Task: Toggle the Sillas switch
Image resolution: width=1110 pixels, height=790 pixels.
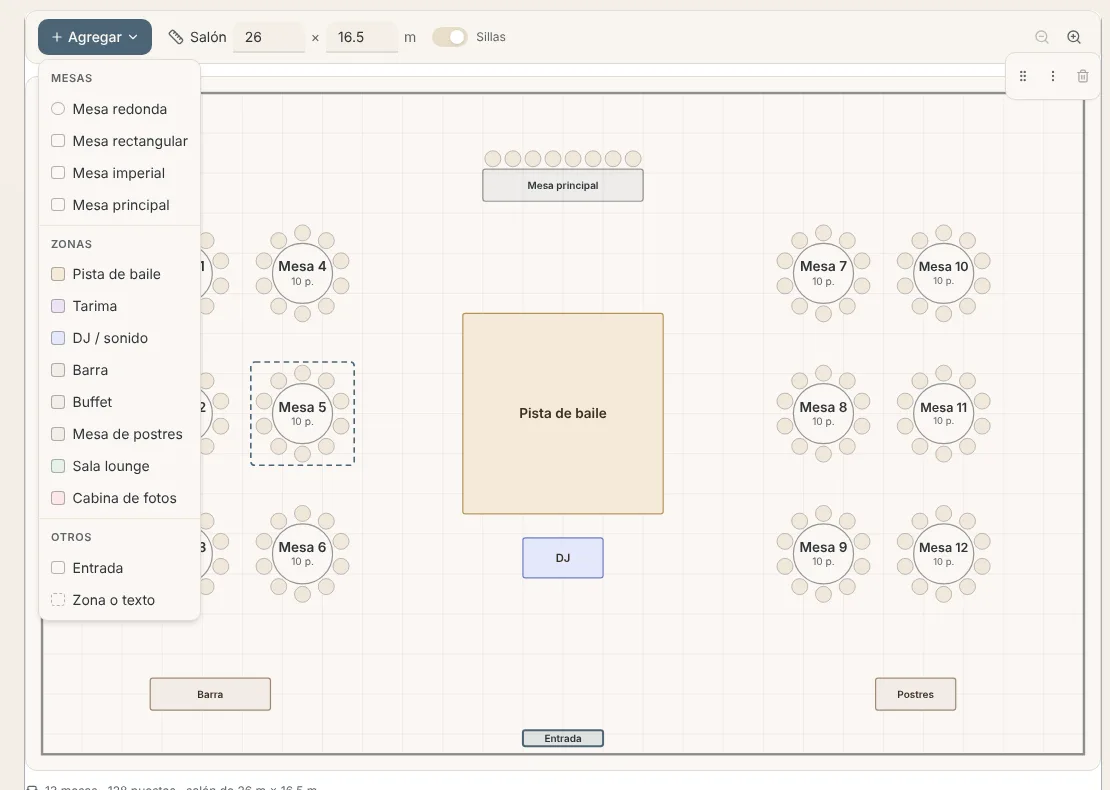Action: pyautogui.click(x=450, y=37)
